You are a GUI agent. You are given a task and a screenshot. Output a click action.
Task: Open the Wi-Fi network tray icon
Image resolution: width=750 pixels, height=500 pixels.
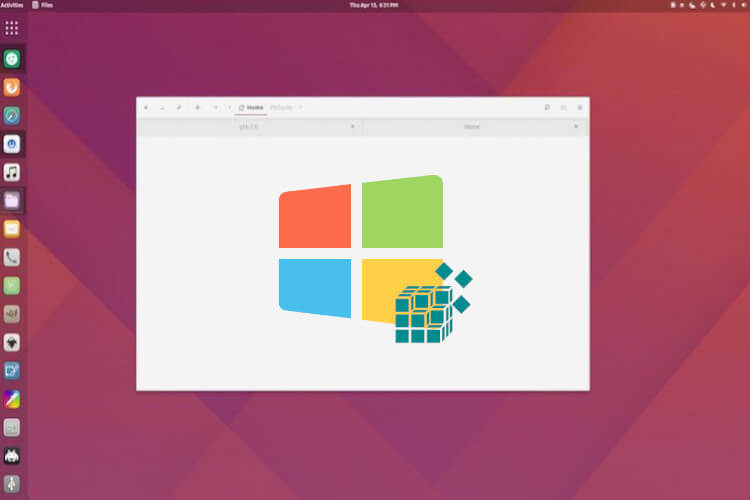click(x=723, y=5)
